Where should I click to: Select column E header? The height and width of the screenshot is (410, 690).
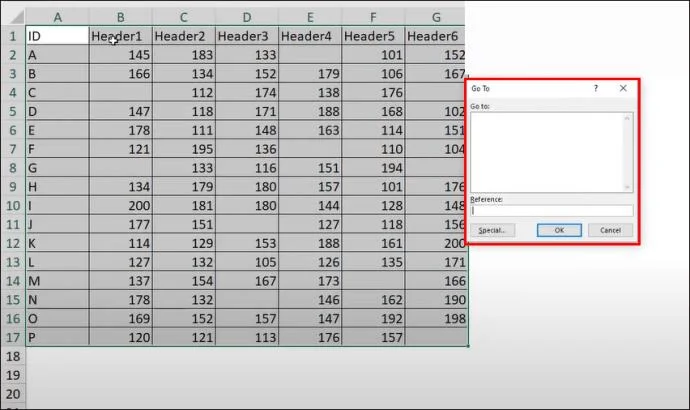(x=310, y=17)
